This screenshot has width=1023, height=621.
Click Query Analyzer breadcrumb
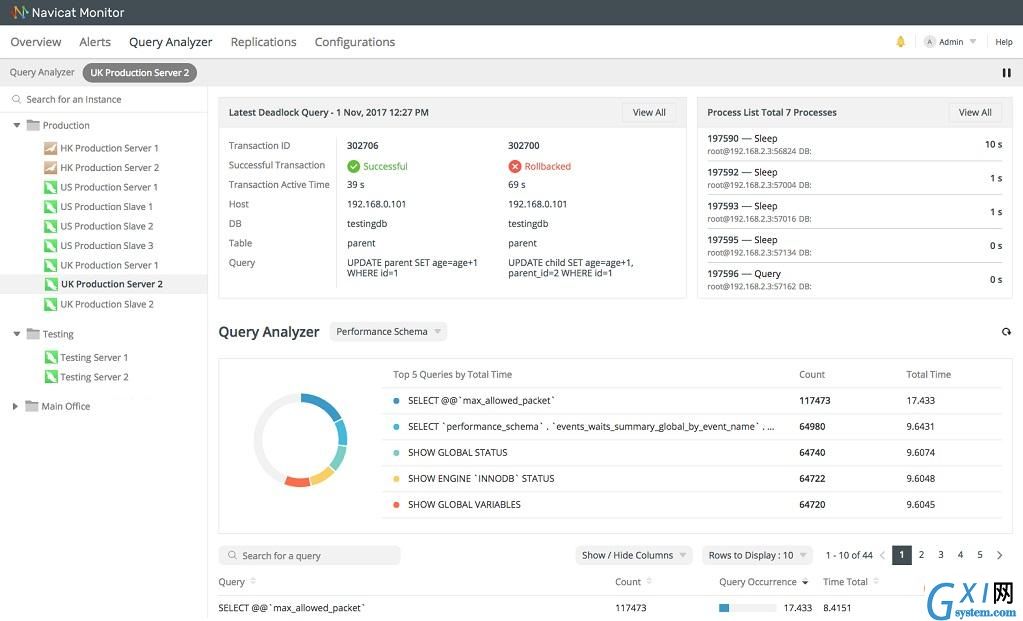[42, 72]
